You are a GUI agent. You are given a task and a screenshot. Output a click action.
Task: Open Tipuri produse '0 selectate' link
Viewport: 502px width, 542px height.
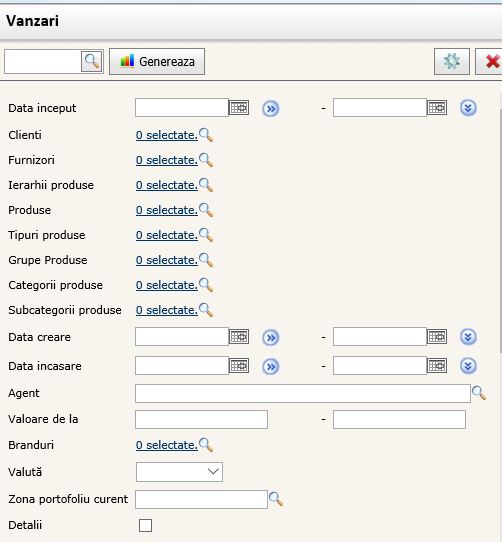(167, 235)
